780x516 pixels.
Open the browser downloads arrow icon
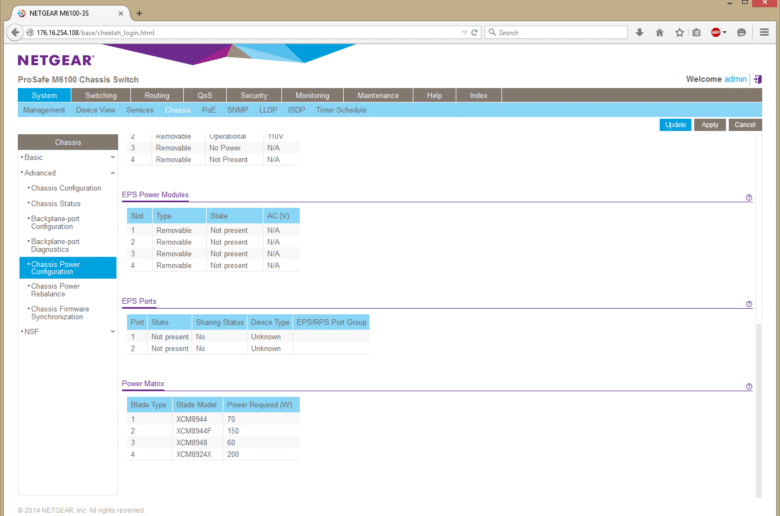(x=640, y=32)
